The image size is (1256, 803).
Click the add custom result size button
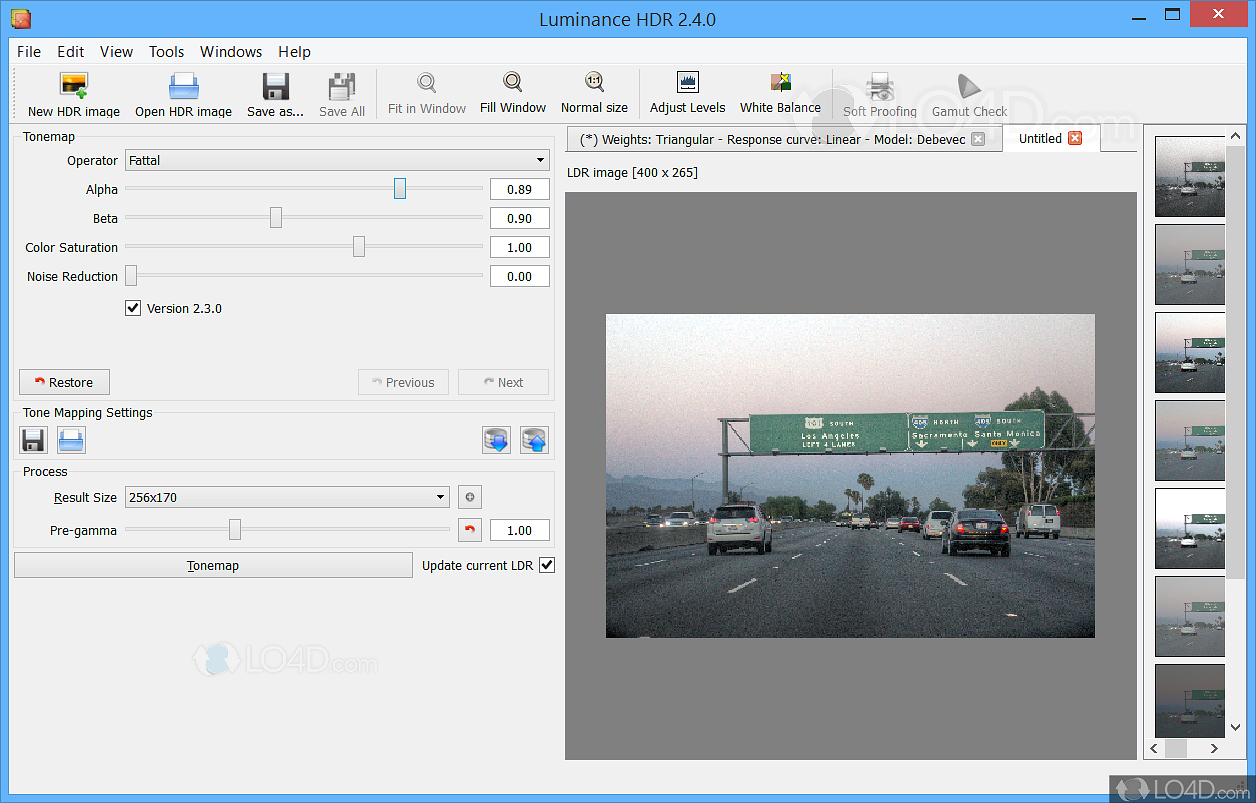(x=469, y=497)
